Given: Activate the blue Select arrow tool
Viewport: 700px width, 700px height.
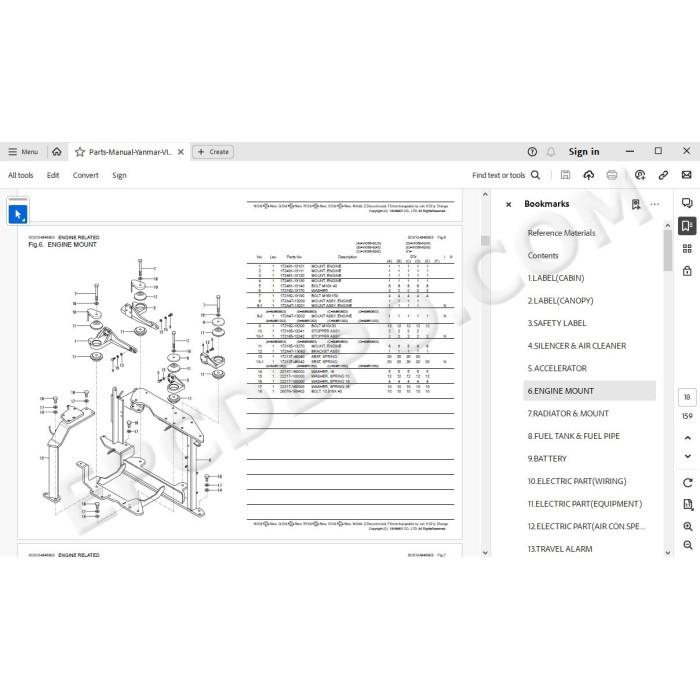Looking at the screenshot, I should [18, 214].
